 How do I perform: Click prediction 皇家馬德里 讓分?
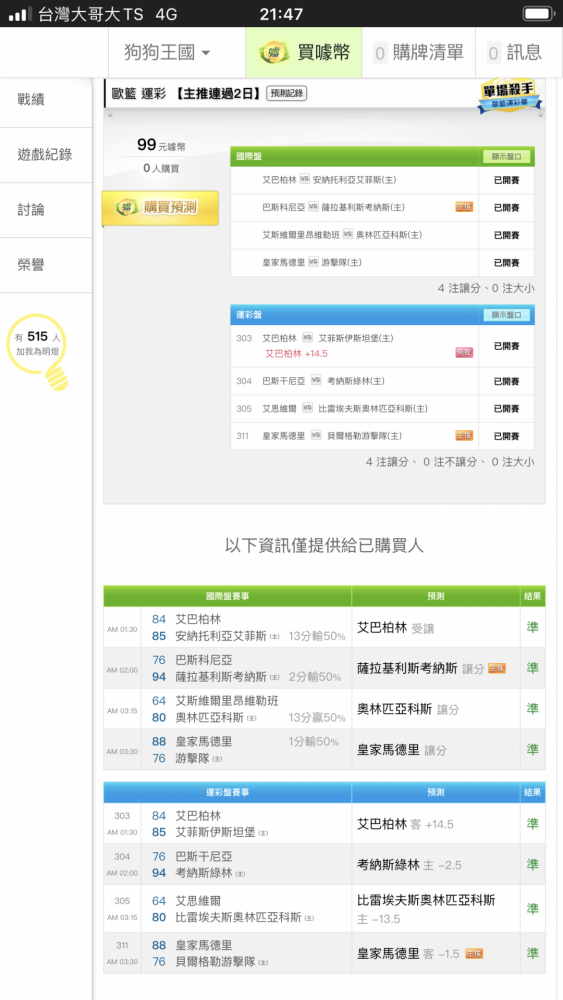coord(402,750)
